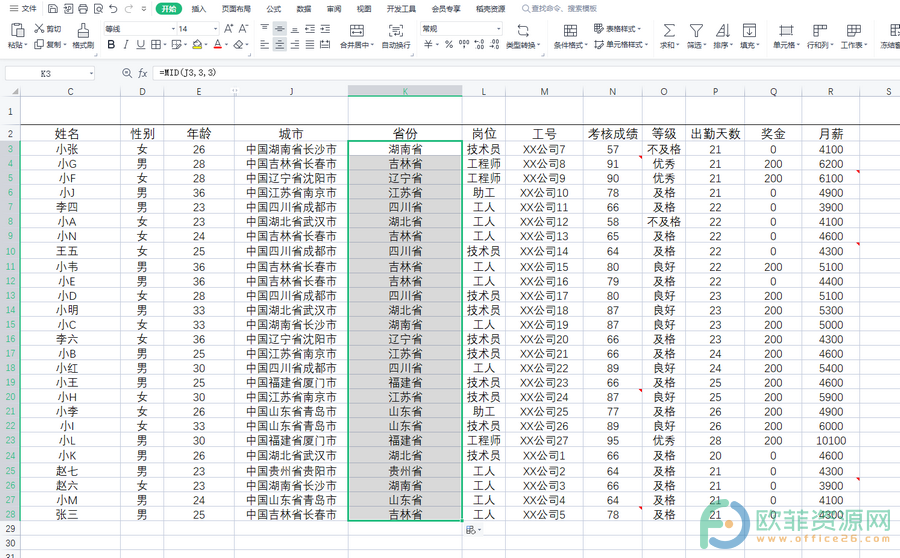This screenshot has width=900, height=558.
Task: Toggle Underline formatting
Action: click(x=141, y=44)
